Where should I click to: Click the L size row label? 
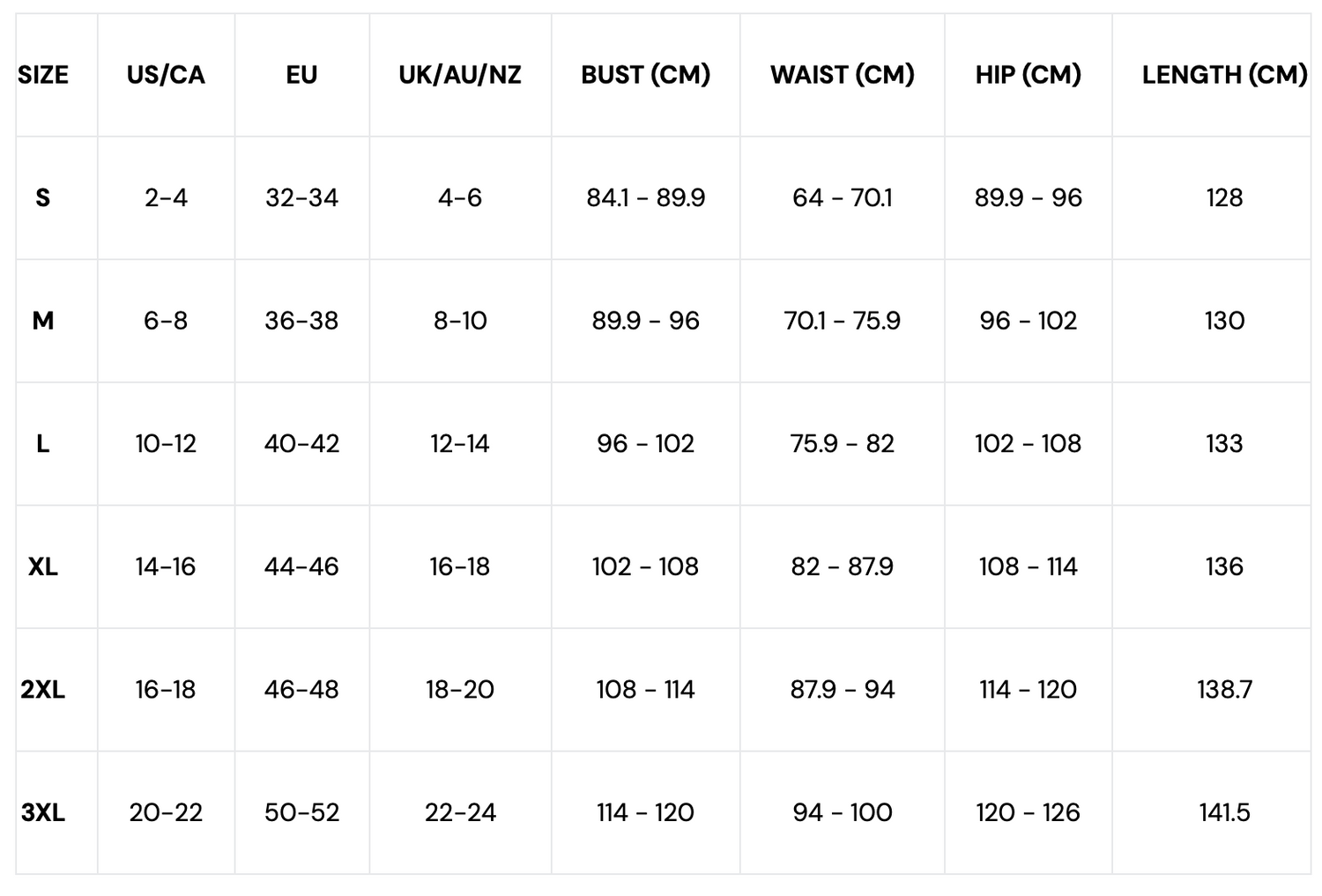coord(43,443)
